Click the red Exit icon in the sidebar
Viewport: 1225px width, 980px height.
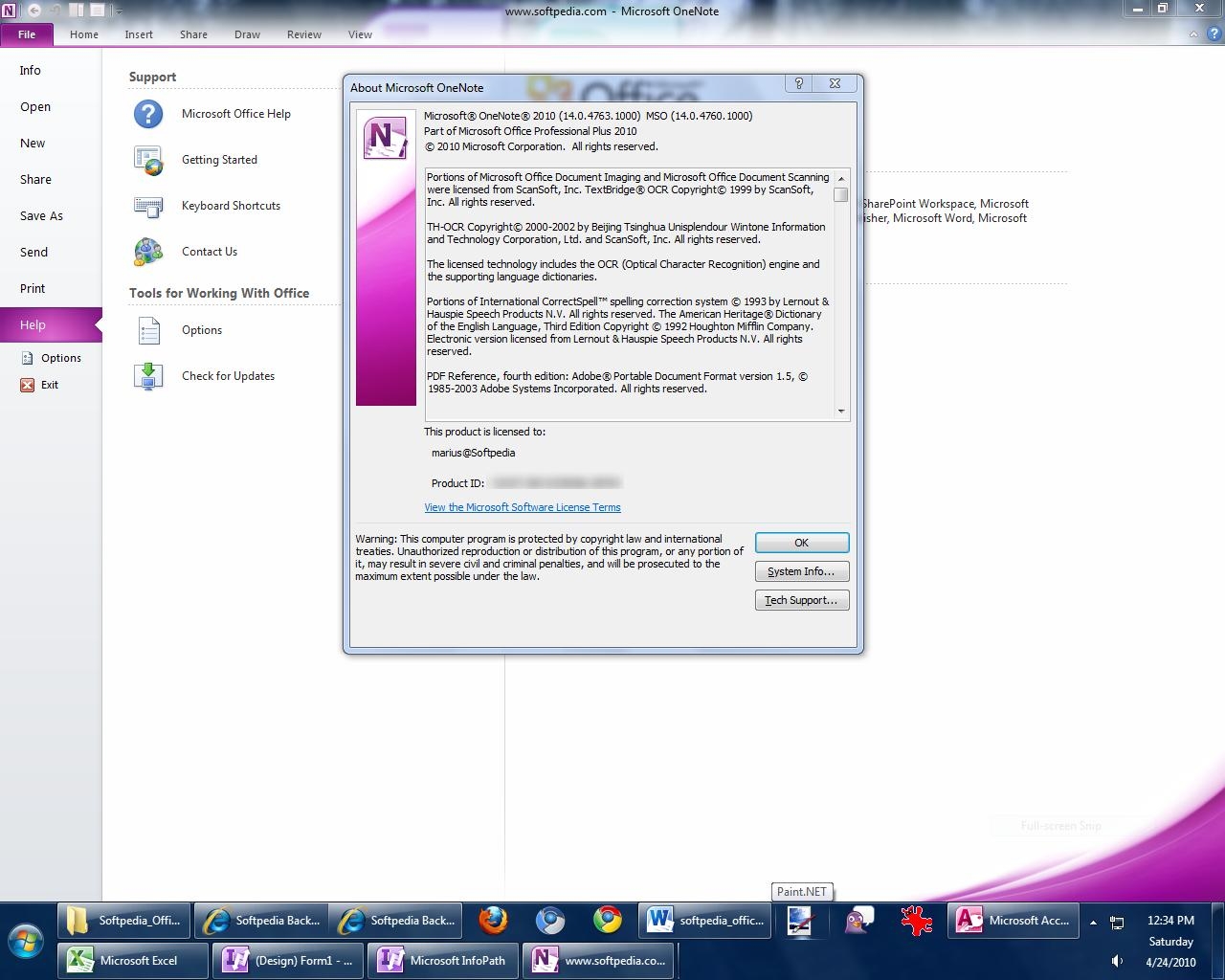(x=27, y=385)
